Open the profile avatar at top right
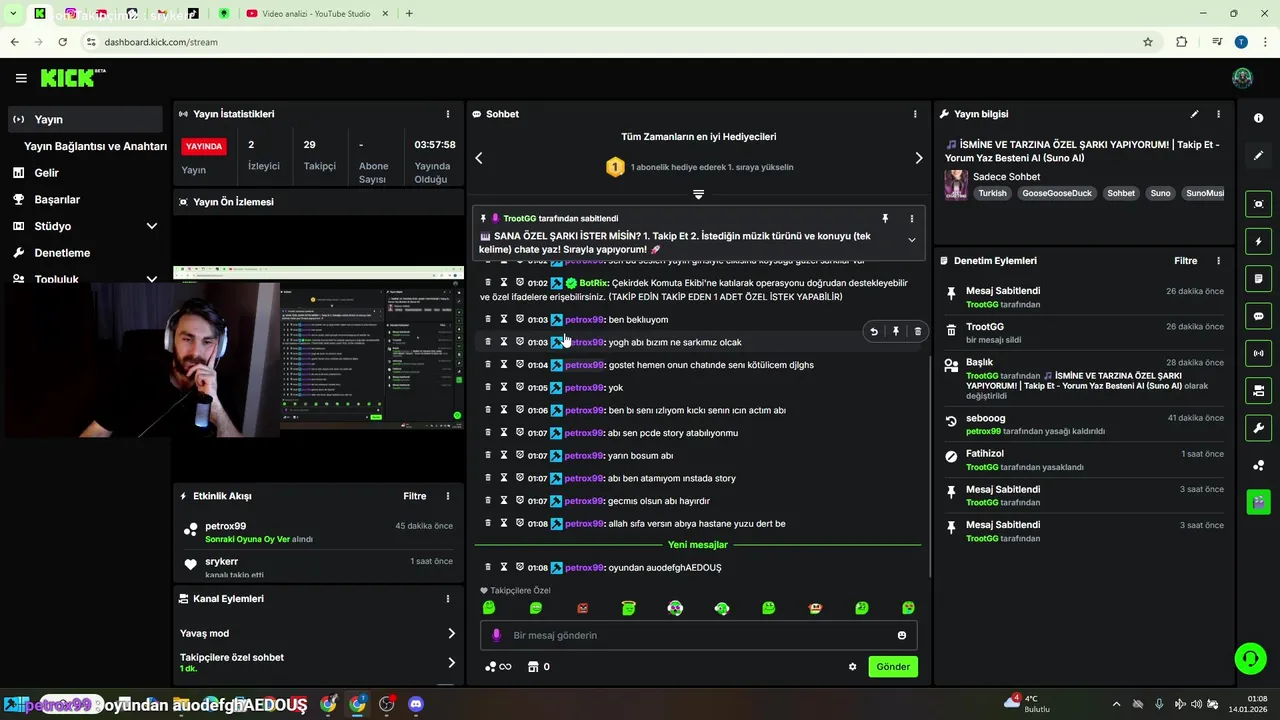Image resolution: width=1280 pixels, height=720 pixels. (x=1242, y=78)
